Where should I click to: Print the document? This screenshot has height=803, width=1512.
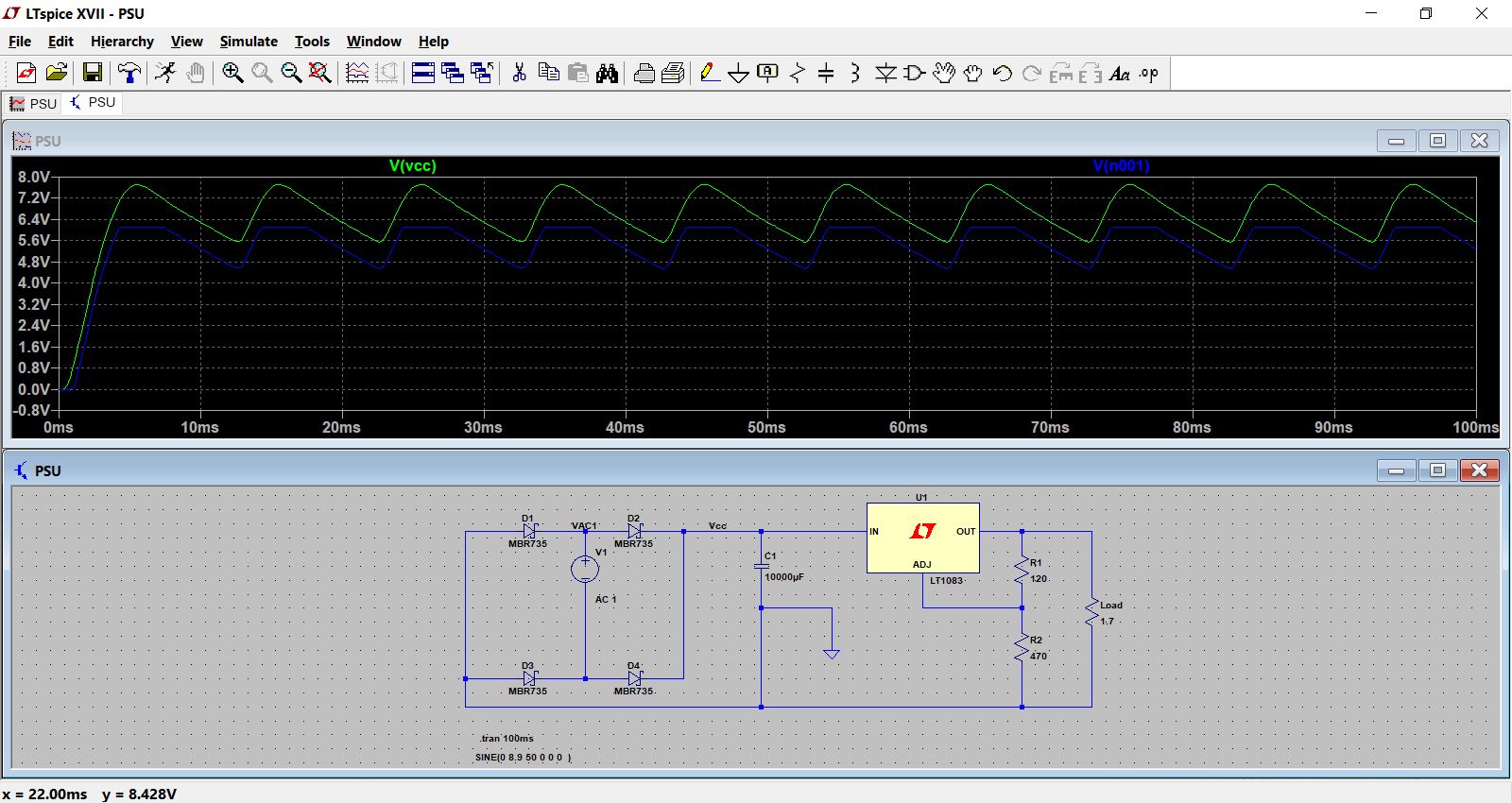point(674,73)
